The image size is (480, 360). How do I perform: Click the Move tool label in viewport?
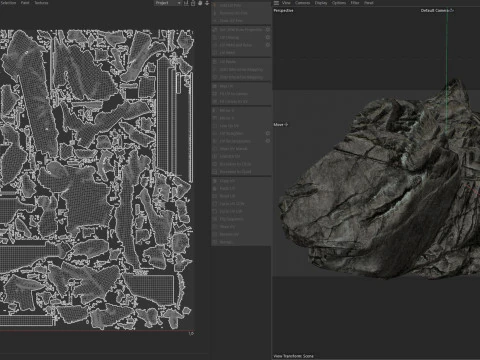[278, 125]
